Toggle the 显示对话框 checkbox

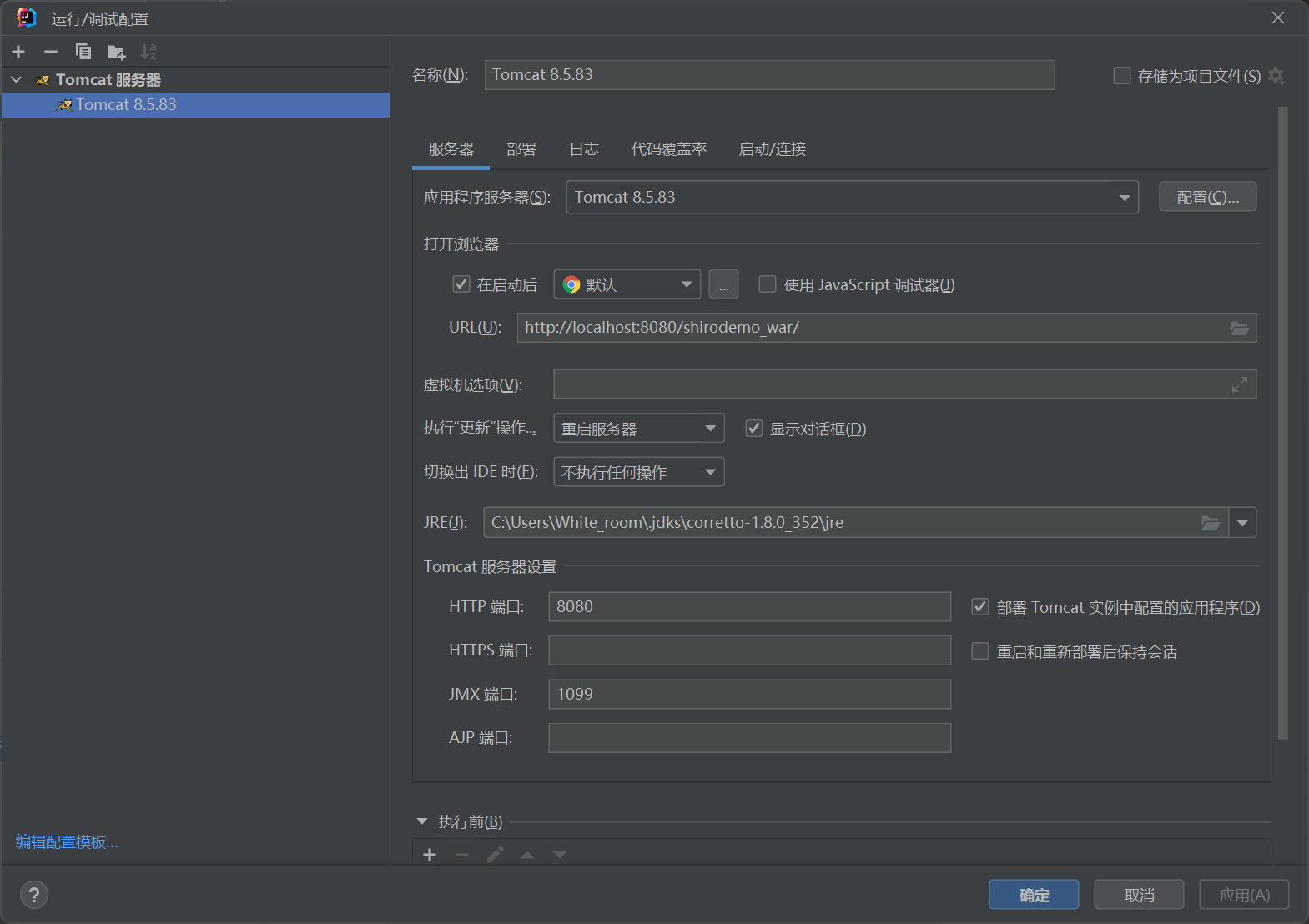click(x=754, y=429)
